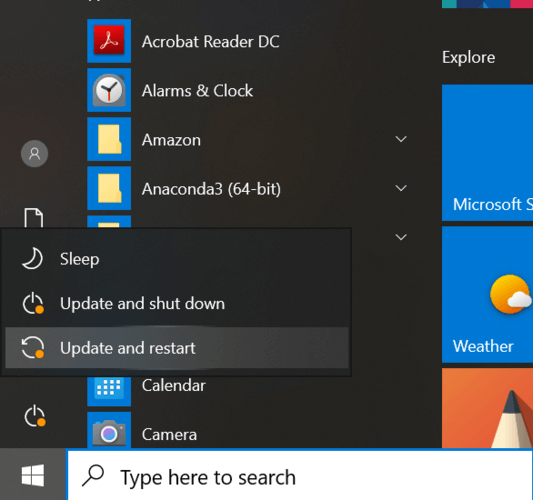Viewport: 533px width, 500px height.
Task: Click the Explore group heading
Action: (x=468, y=57)
